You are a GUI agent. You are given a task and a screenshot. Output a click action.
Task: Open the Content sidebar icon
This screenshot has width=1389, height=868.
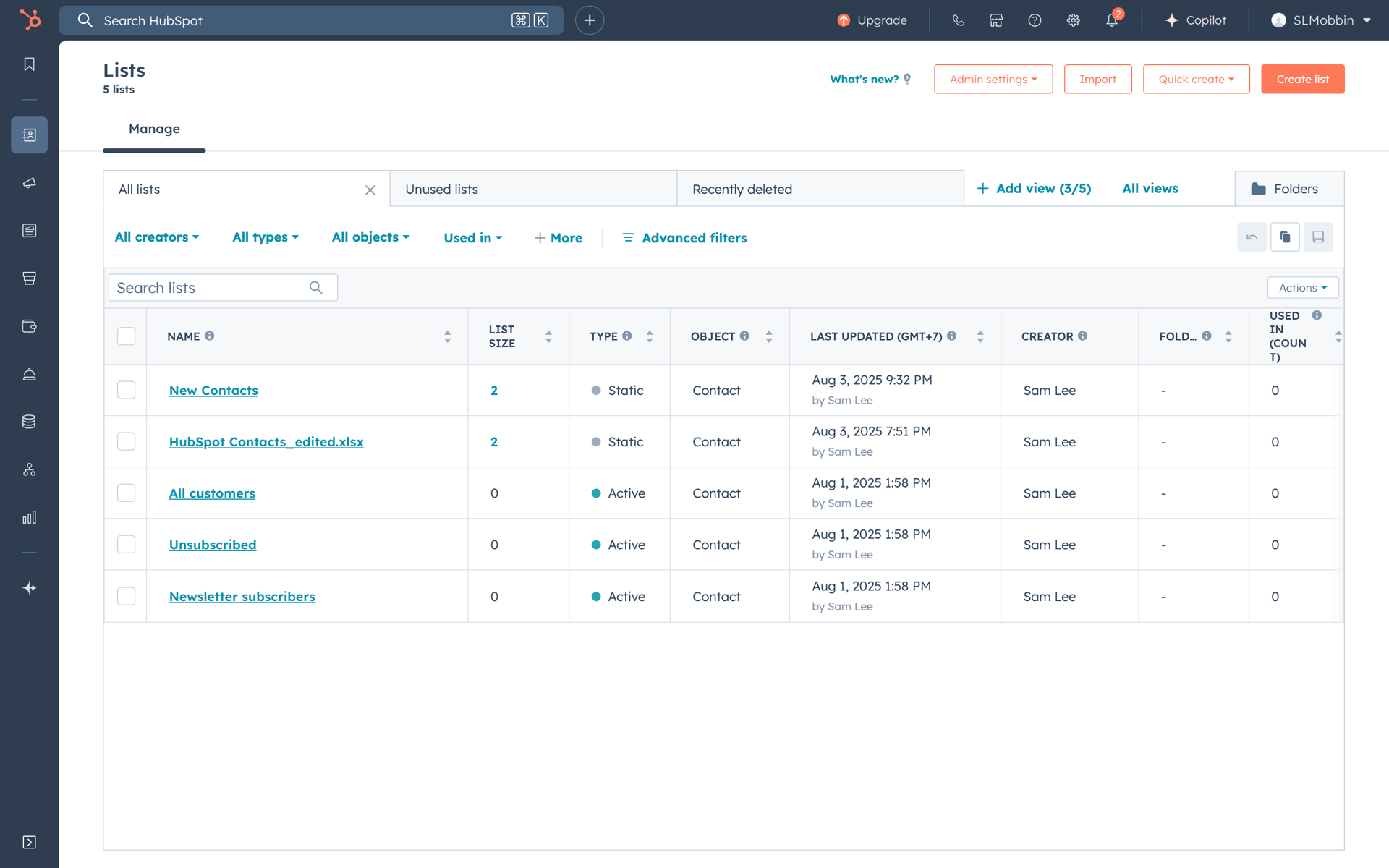click(x=30, y=231)
